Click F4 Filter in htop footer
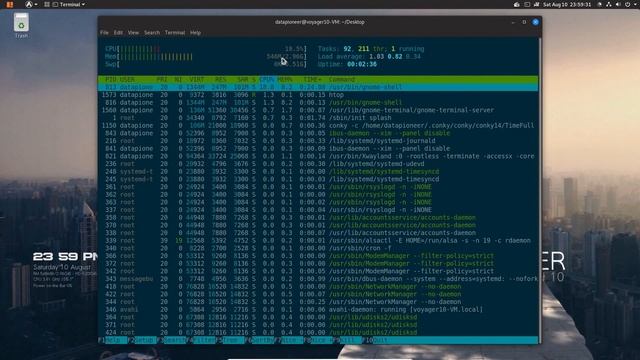 pos(201,340)
